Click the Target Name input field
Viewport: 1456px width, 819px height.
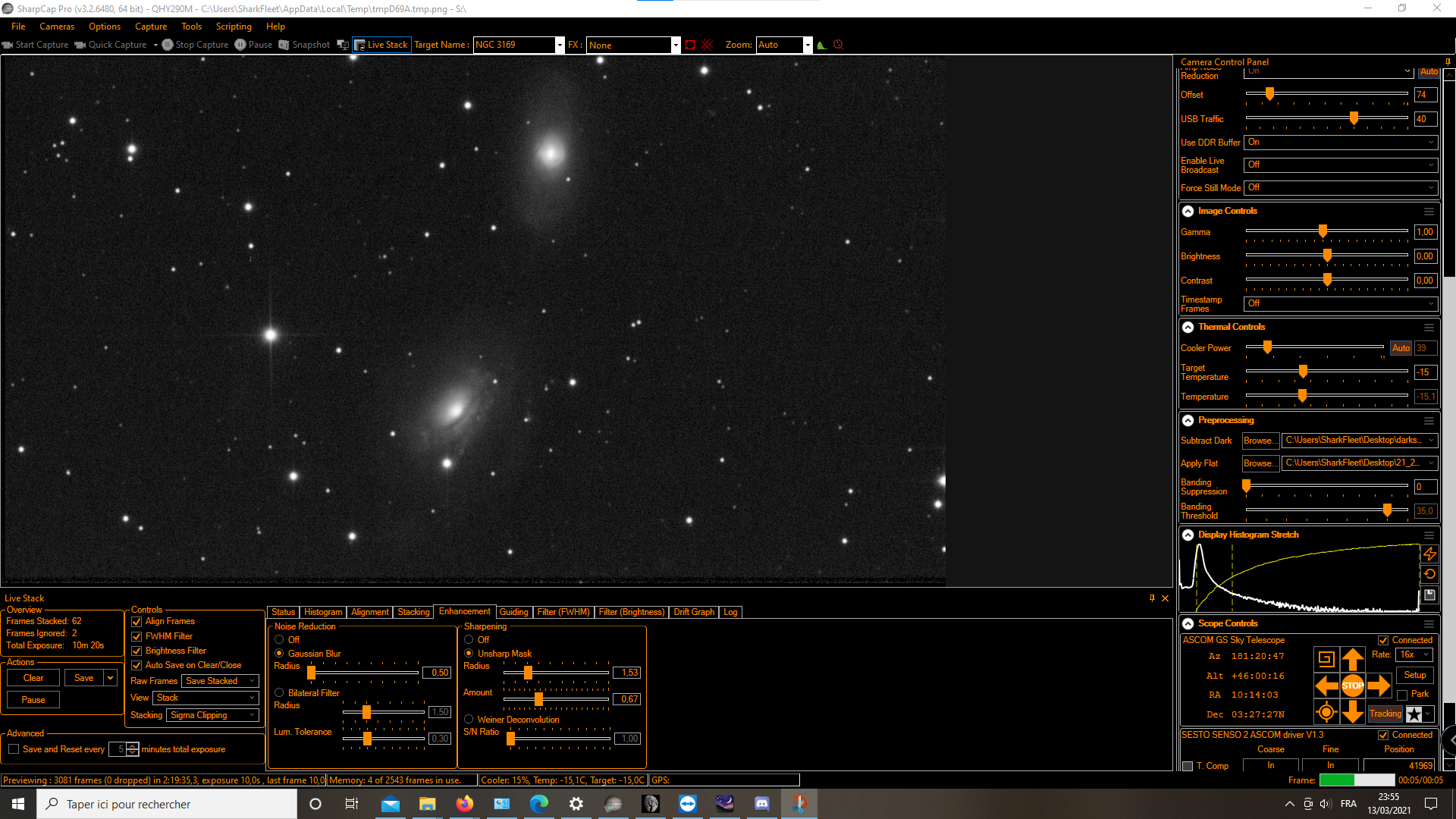[514, 45]
